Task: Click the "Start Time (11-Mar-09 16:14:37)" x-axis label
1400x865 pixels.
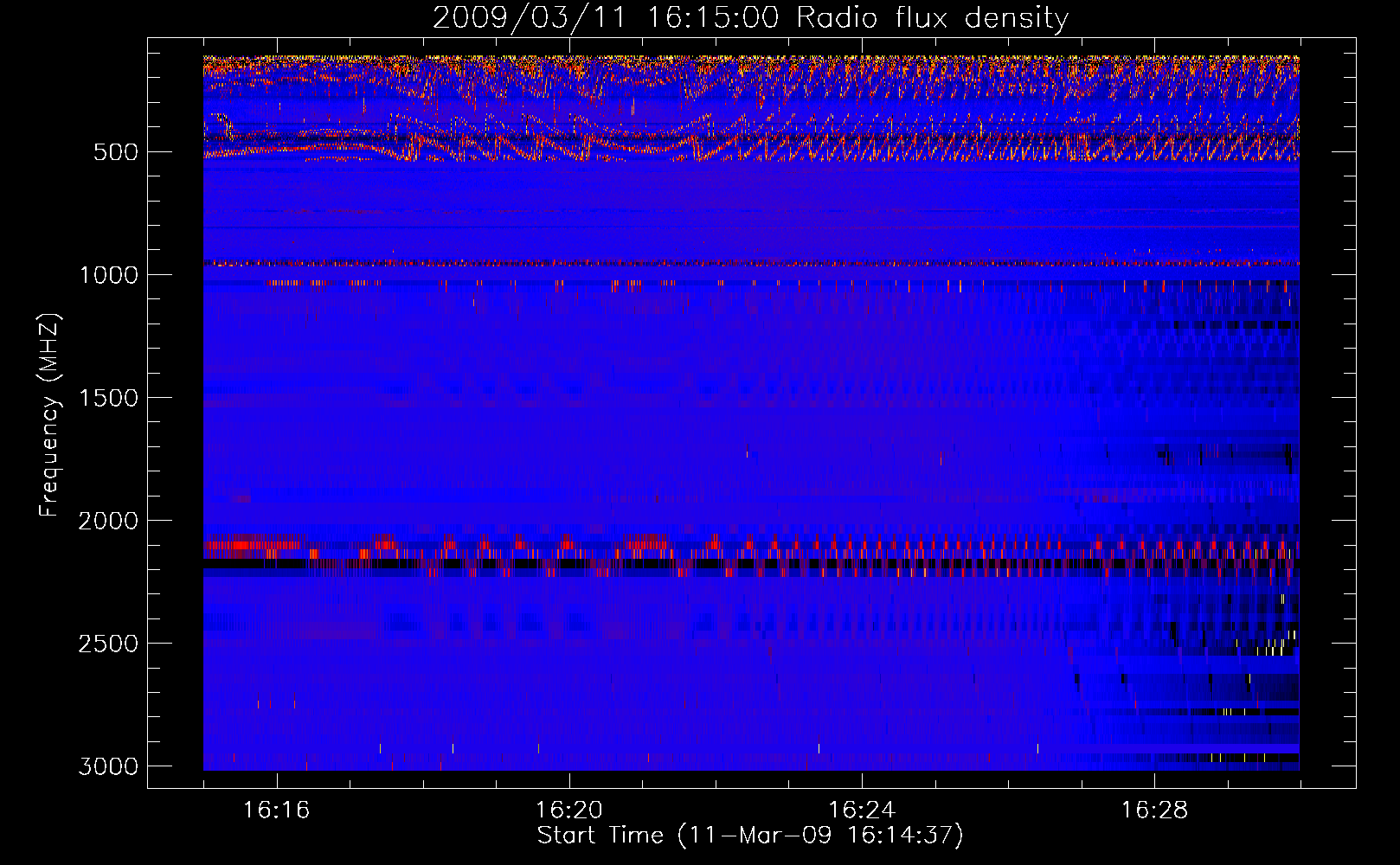Action: click(750, 836)
